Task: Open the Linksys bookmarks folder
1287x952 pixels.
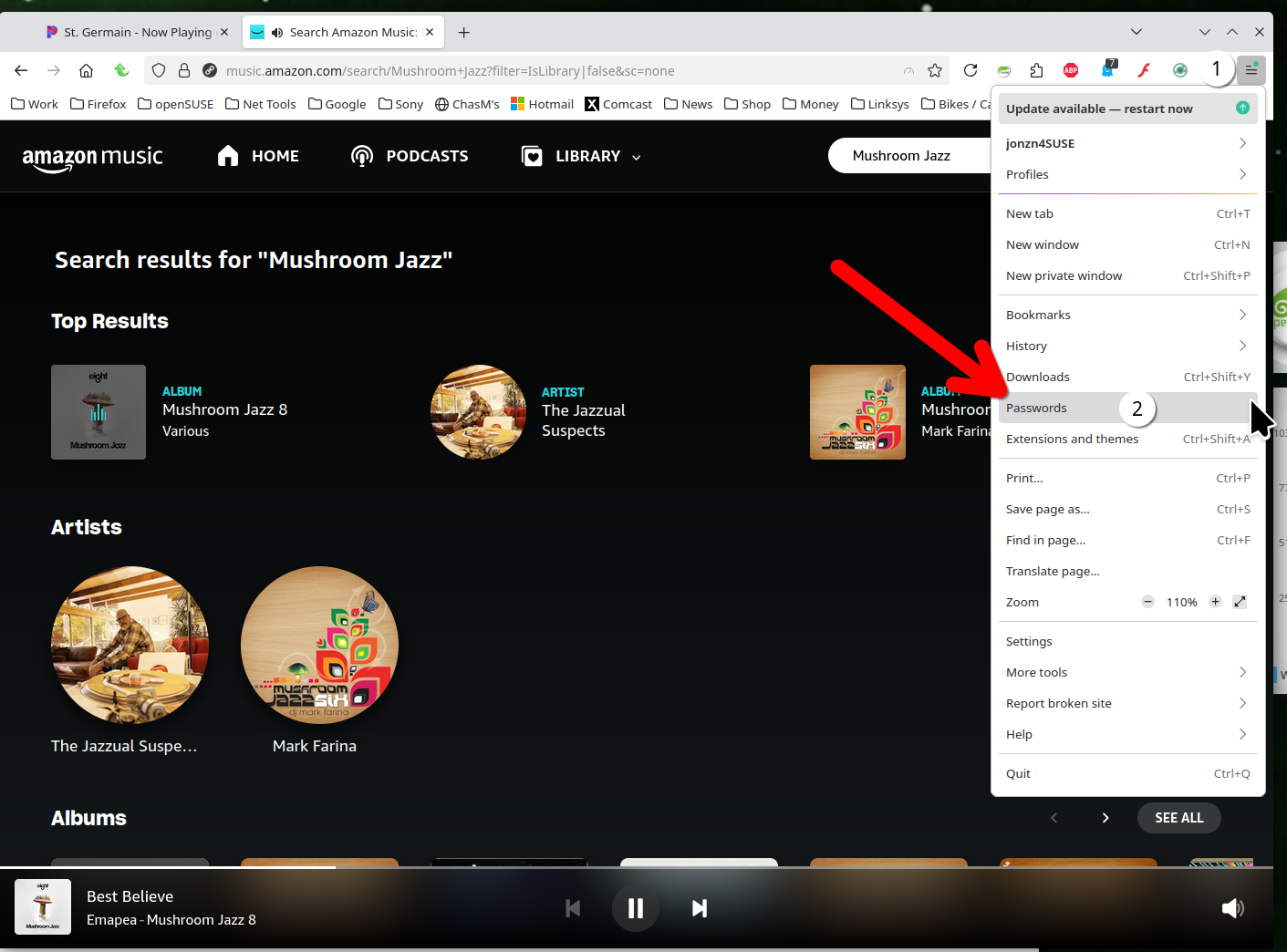Action: click(x=880, y=104)
